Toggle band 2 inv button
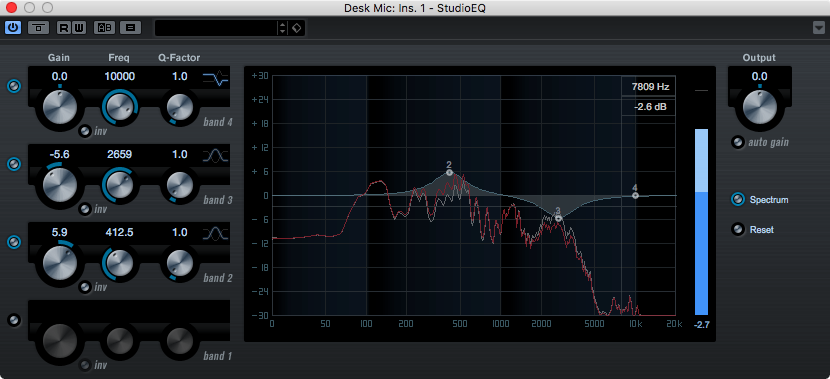Image resolution: width=830 pixels, height=379 pixels. point(84,287)
